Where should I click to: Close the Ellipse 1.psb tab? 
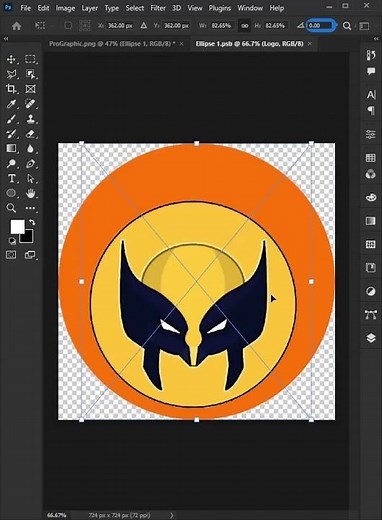click(310, 44)
